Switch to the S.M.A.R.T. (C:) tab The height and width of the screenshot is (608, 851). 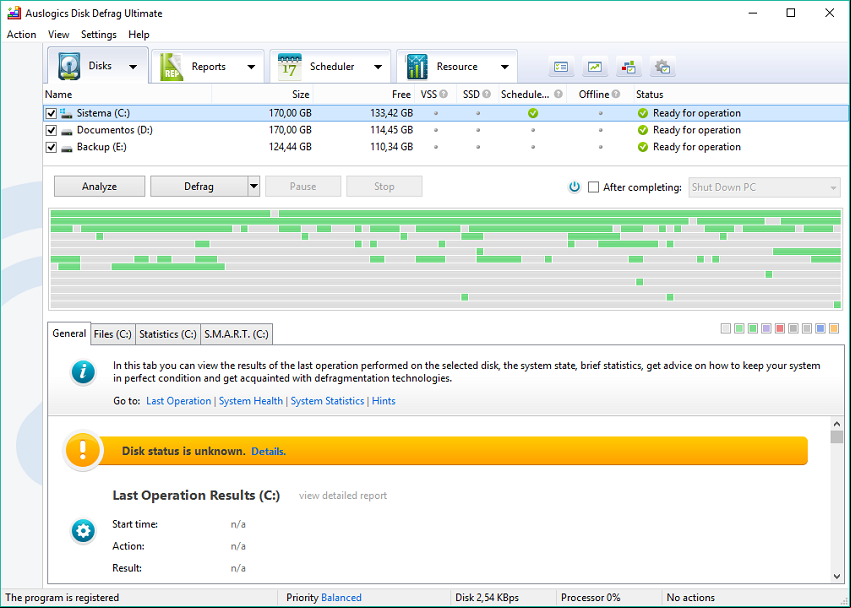[x=236, y=334]
